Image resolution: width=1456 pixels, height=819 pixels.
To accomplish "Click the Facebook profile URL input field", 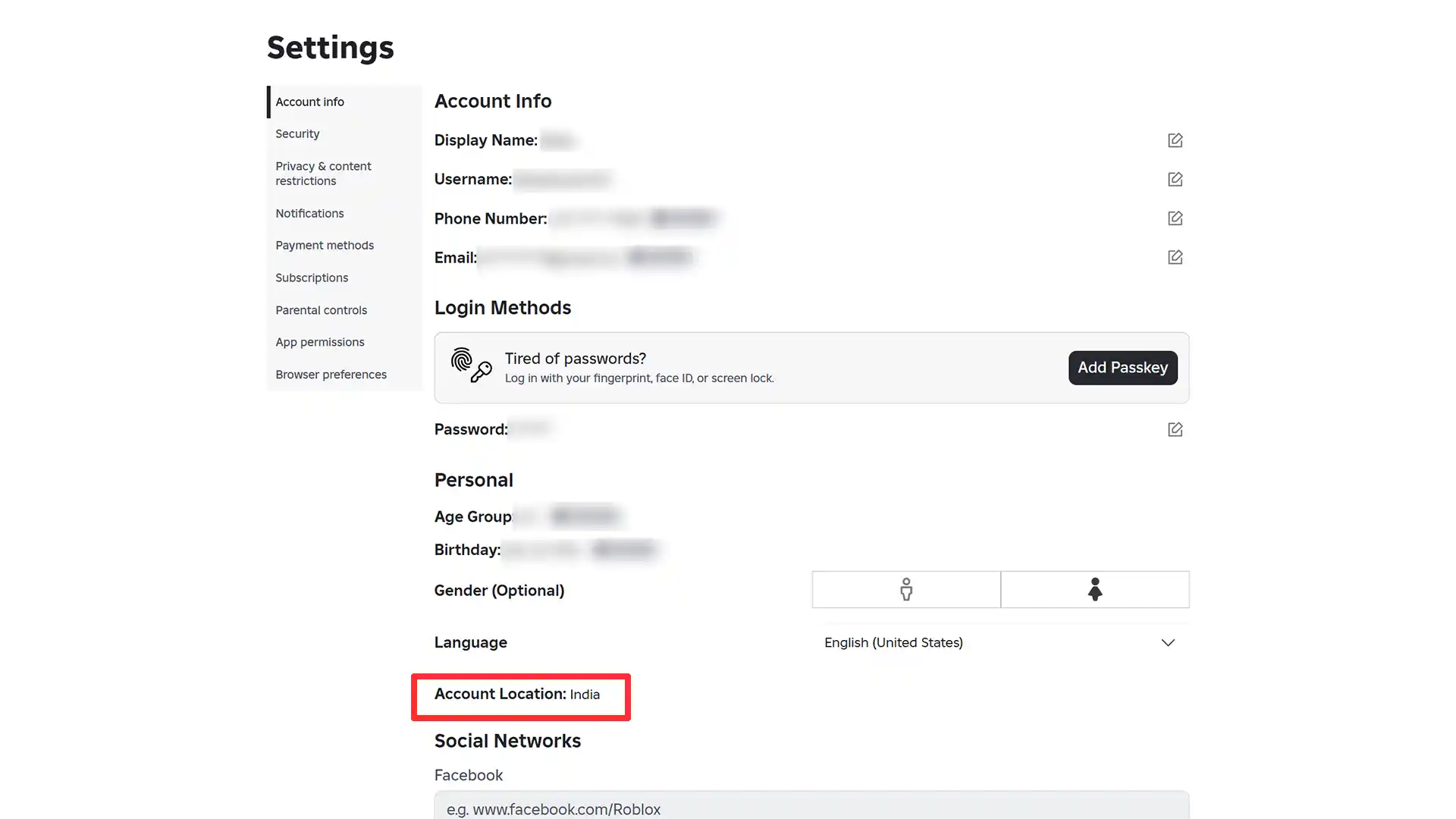I will coord(811,808).
